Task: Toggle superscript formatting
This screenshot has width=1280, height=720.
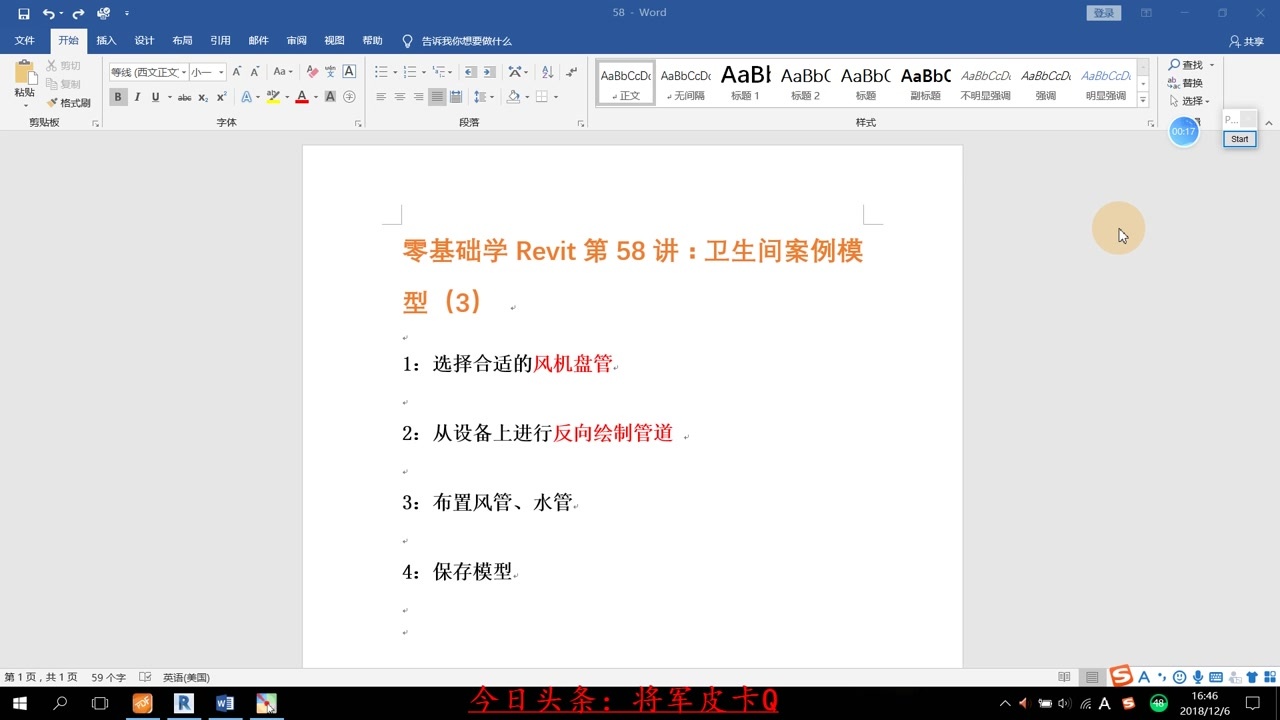Action: pyautogui.click(x=221, y=97)
